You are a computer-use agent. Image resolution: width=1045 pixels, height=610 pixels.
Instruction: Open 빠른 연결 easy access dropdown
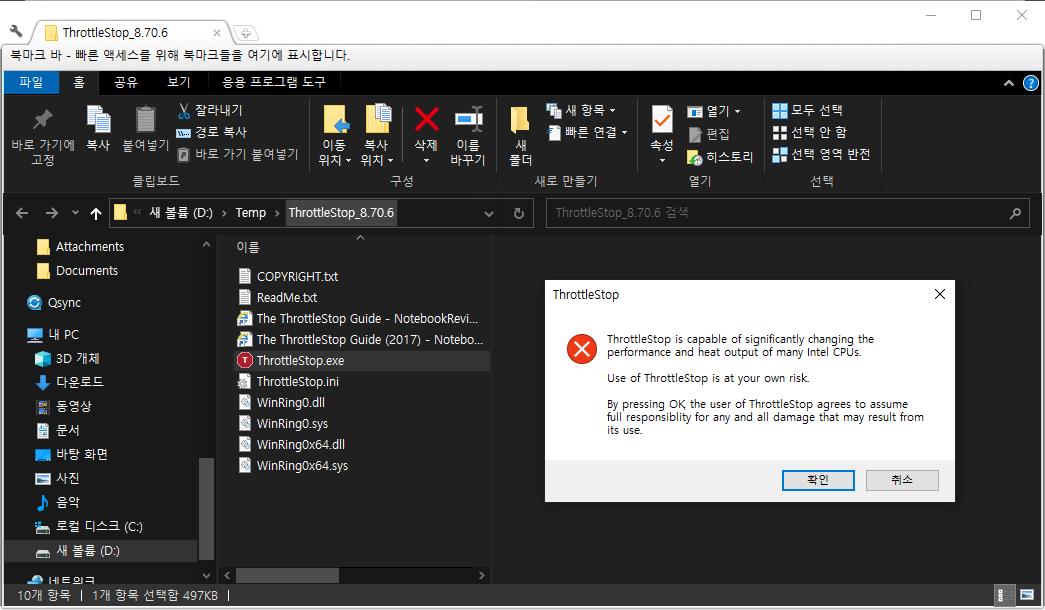[x=587, y=133]
